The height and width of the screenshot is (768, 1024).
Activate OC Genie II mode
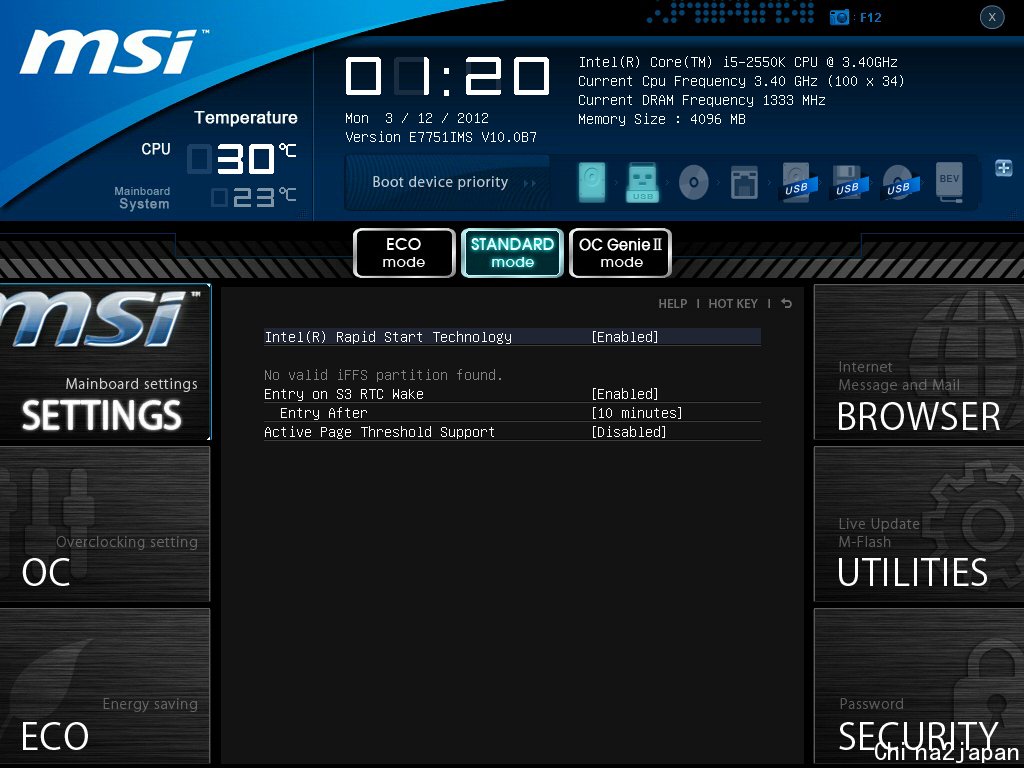click(x=620, y=253)
